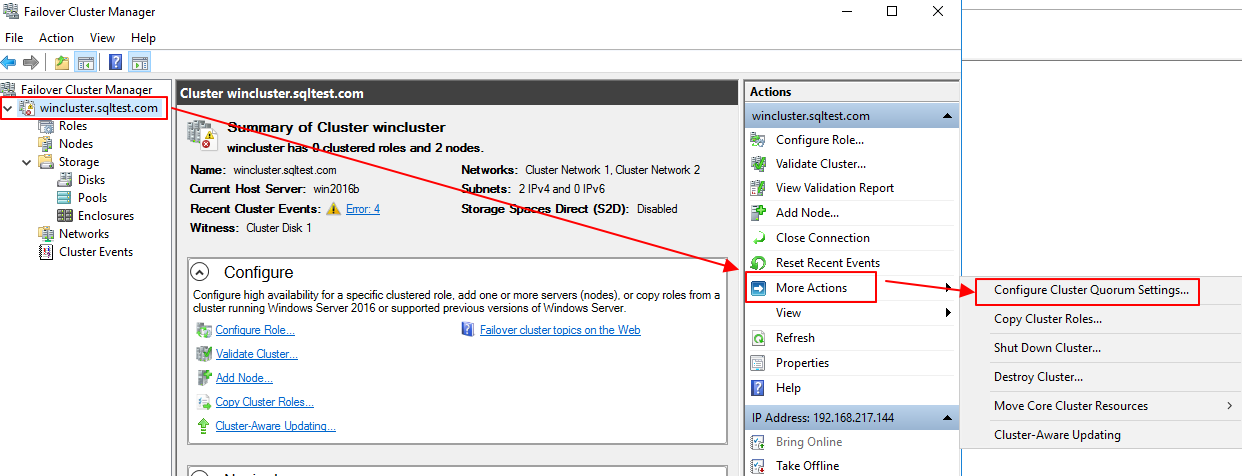Choose Copy Cluster Roles in submenu
This screenshot has width=1242, height=476.
(1048, 319)
